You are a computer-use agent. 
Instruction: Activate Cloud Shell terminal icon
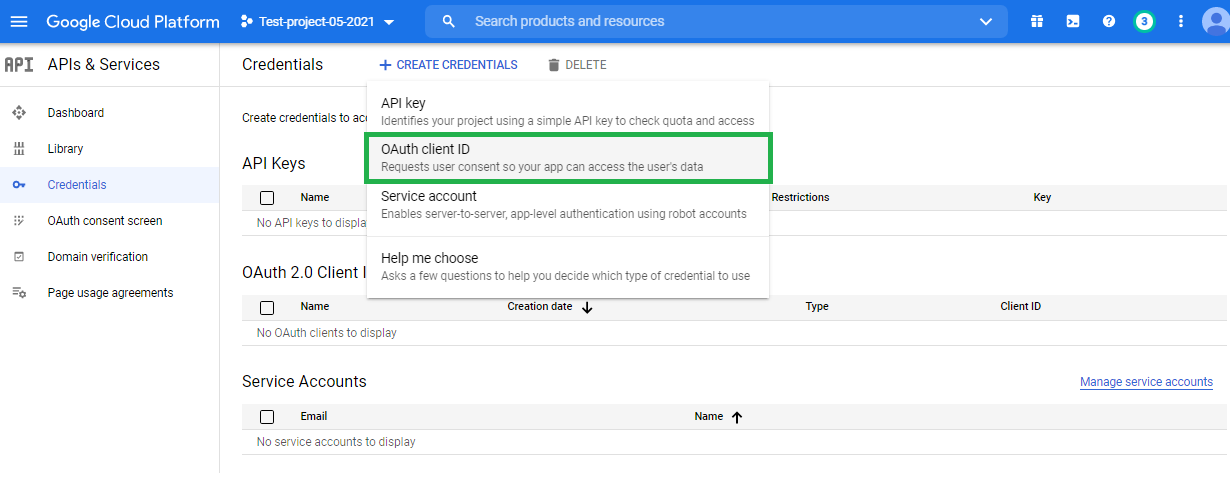click(x=1073, y=21)
